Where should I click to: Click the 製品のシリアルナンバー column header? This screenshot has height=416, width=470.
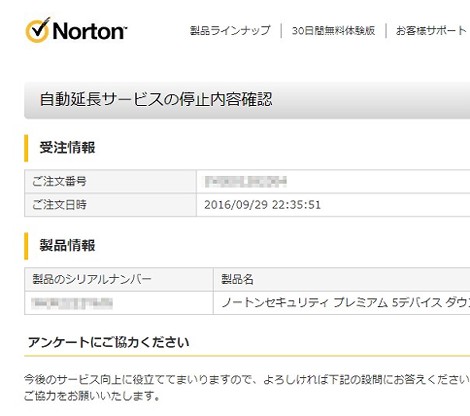pyautogui.click(x=119, y=279)
